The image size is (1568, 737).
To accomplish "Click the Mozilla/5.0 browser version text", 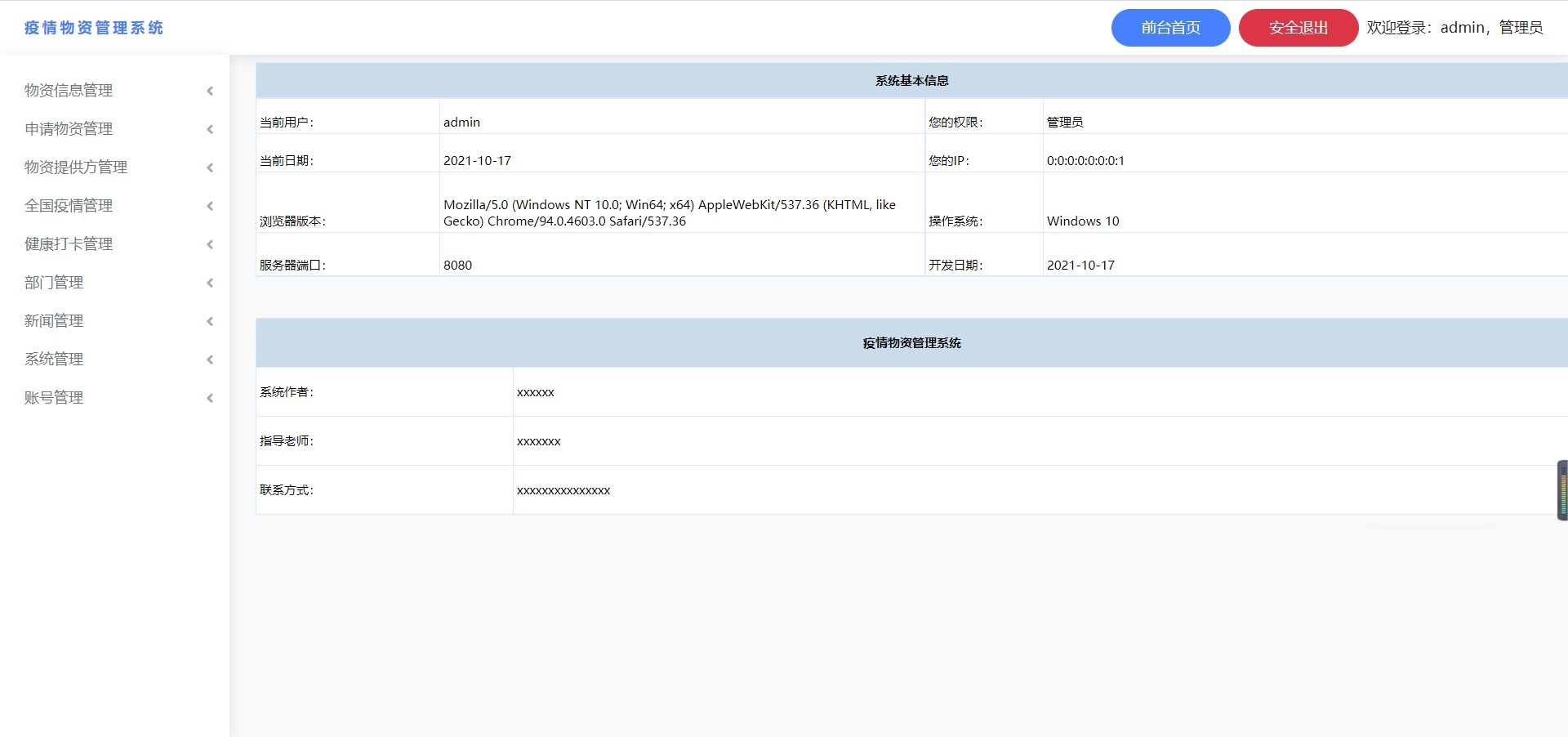I will (x=670, y=213).
